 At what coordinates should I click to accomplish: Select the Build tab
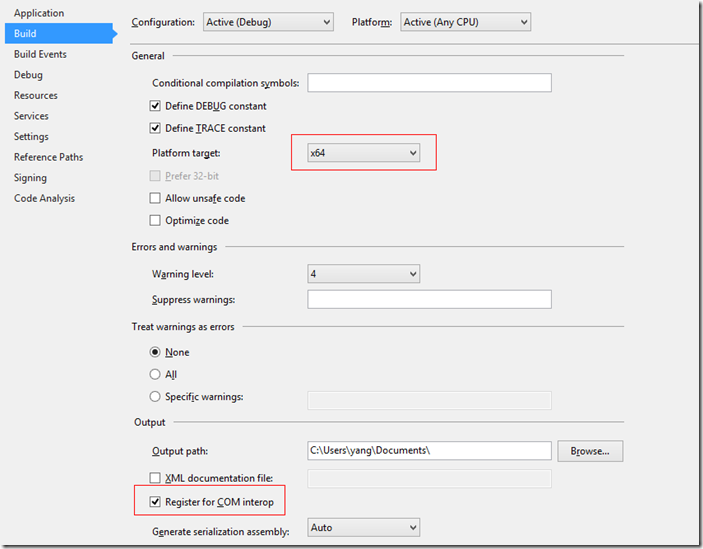tap(60, 34)
